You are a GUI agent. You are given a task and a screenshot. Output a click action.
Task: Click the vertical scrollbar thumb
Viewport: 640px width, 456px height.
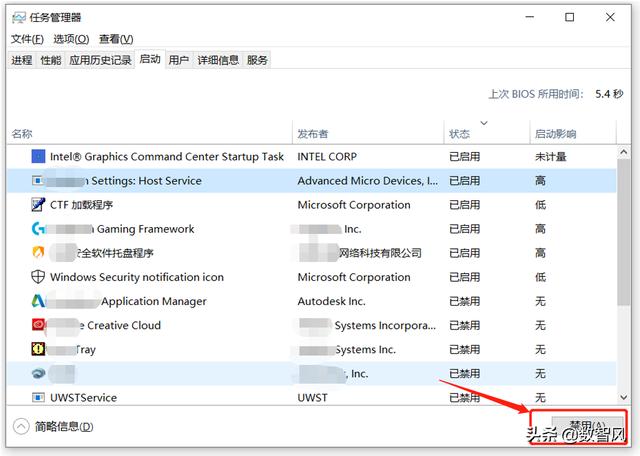click(x=623, y=232)
